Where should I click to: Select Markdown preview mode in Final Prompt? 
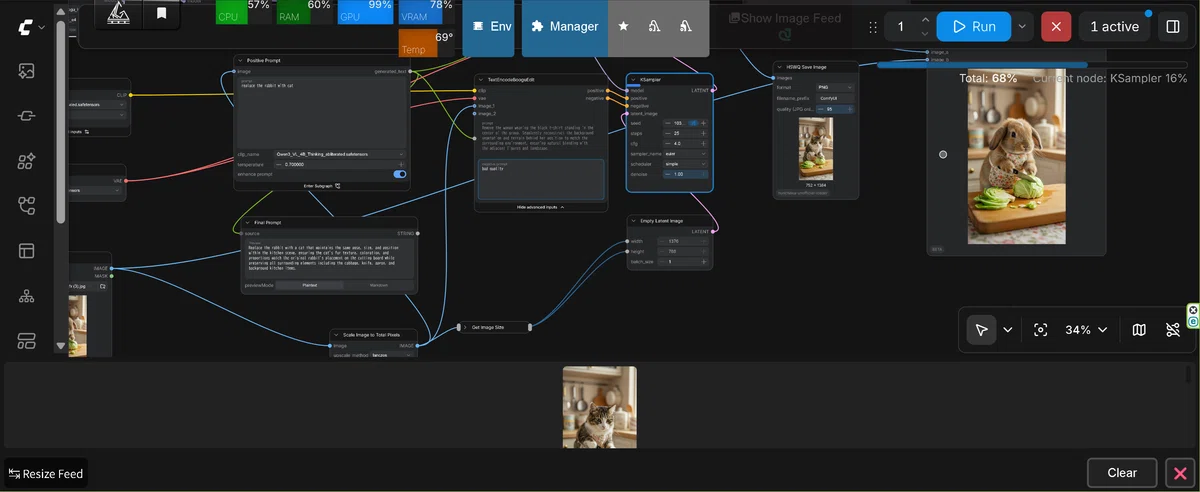click(378, 285)
